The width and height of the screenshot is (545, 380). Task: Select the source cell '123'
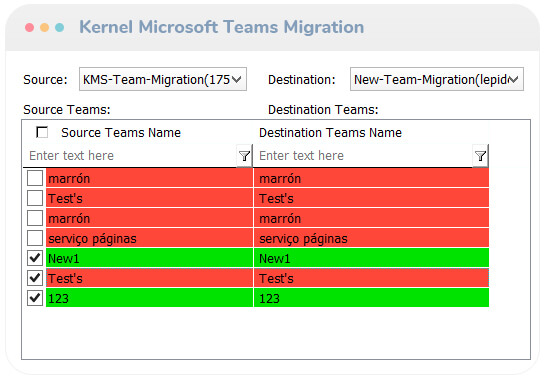click(149, 298)
